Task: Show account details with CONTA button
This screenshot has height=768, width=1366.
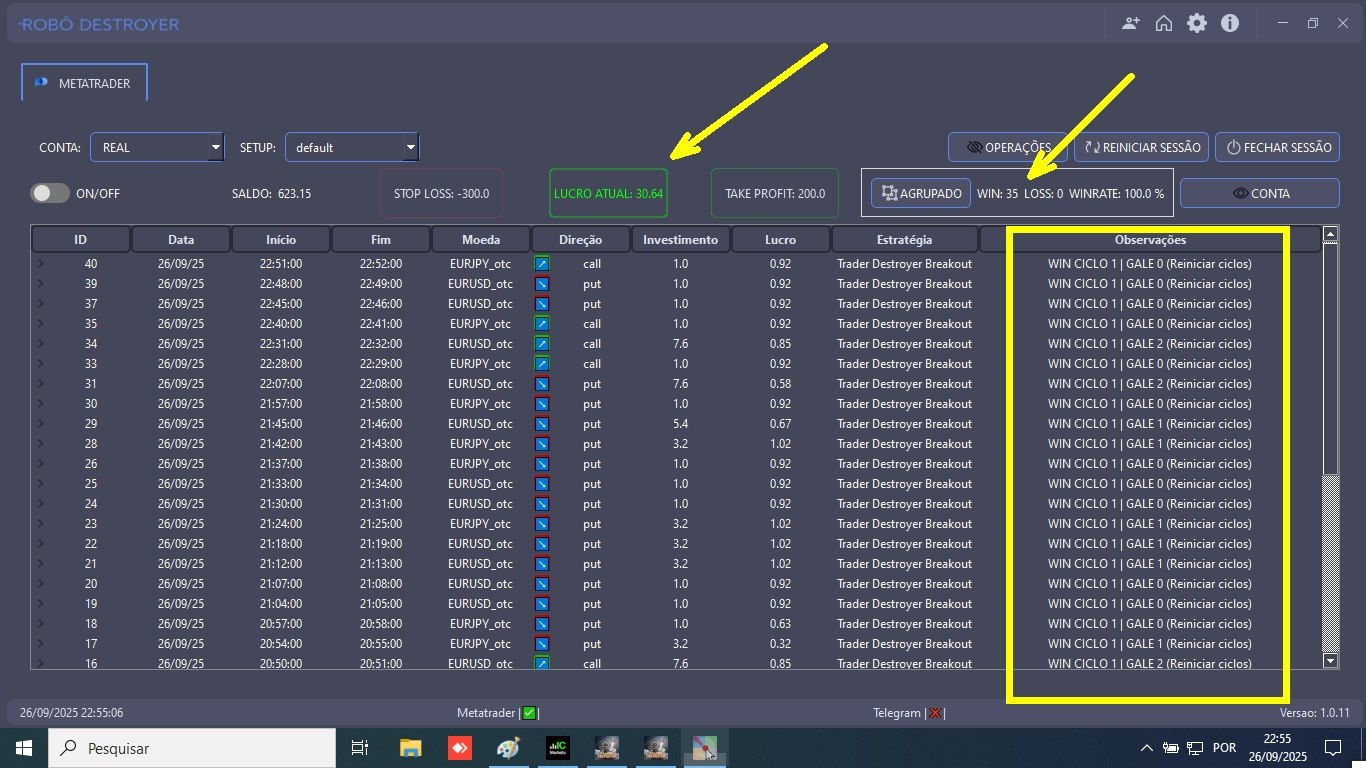Action: pos(1259,194)
